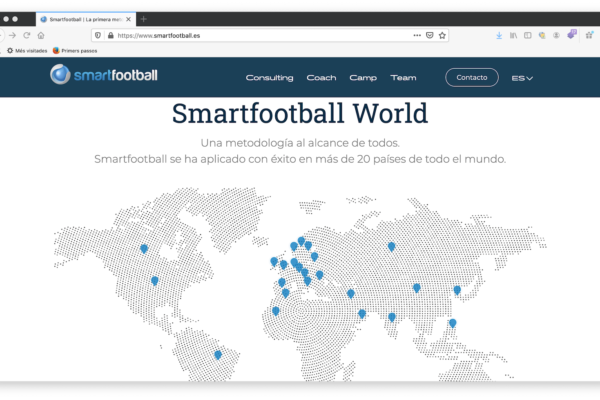
Task: Click the site lock security icon
Action: click(110, 35)
